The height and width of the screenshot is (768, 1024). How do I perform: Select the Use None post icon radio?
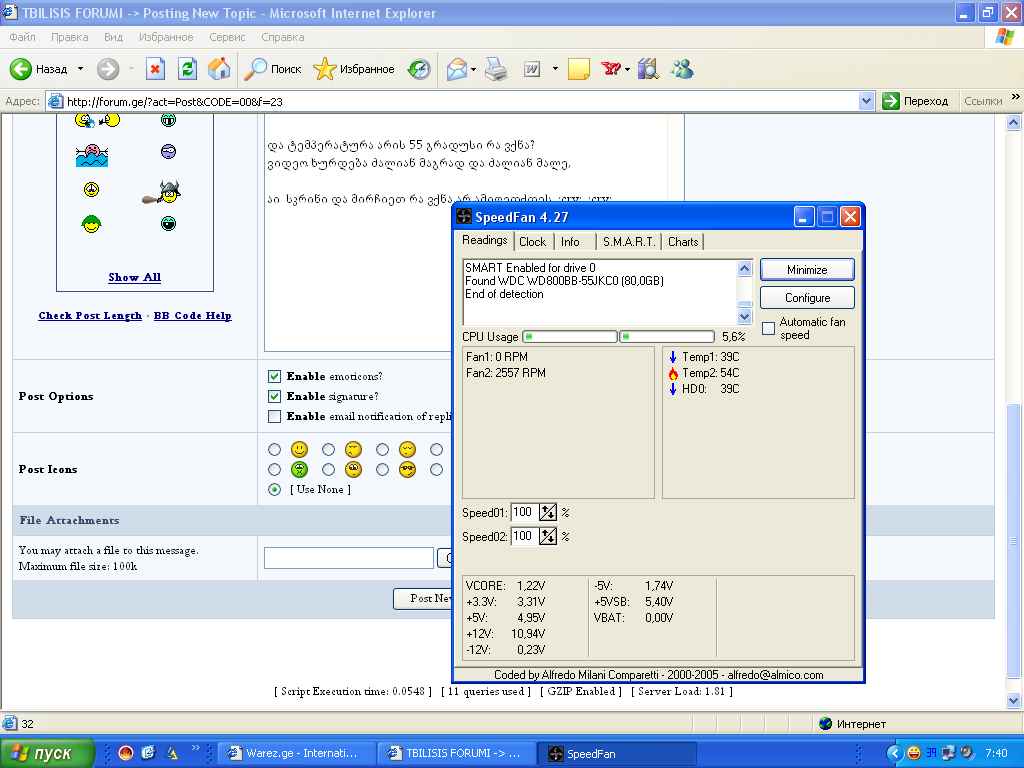coord(274,489)
